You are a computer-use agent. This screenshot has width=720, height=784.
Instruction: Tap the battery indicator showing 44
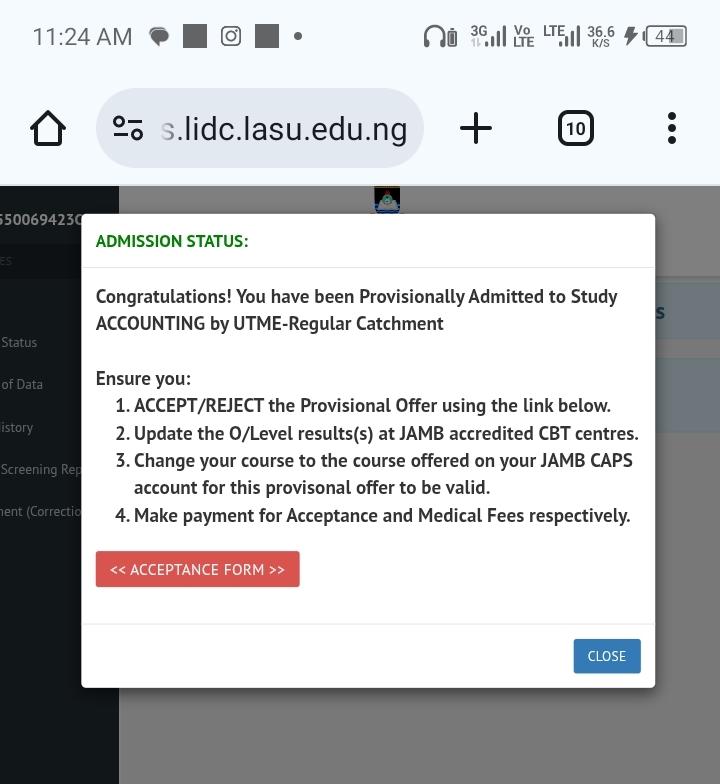click(x=666, y=37)
